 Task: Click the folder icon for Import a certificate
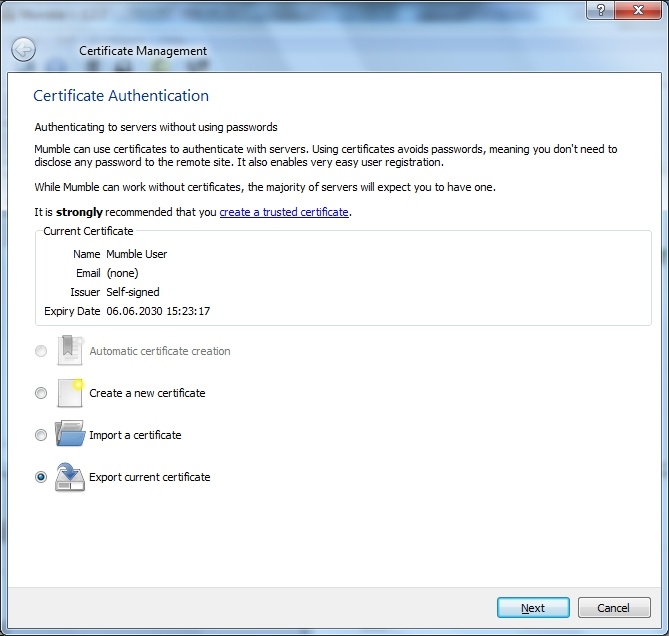(x=70, y=434)
